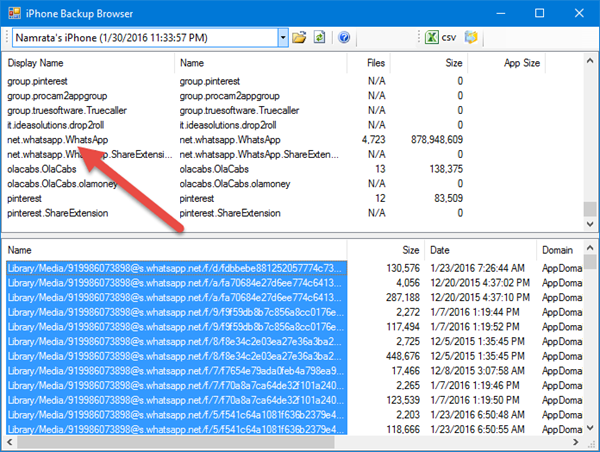Click the file list horizontal scrollbar thumb
The height and width of the screenshot is (452, 600).
coord(175,442)
